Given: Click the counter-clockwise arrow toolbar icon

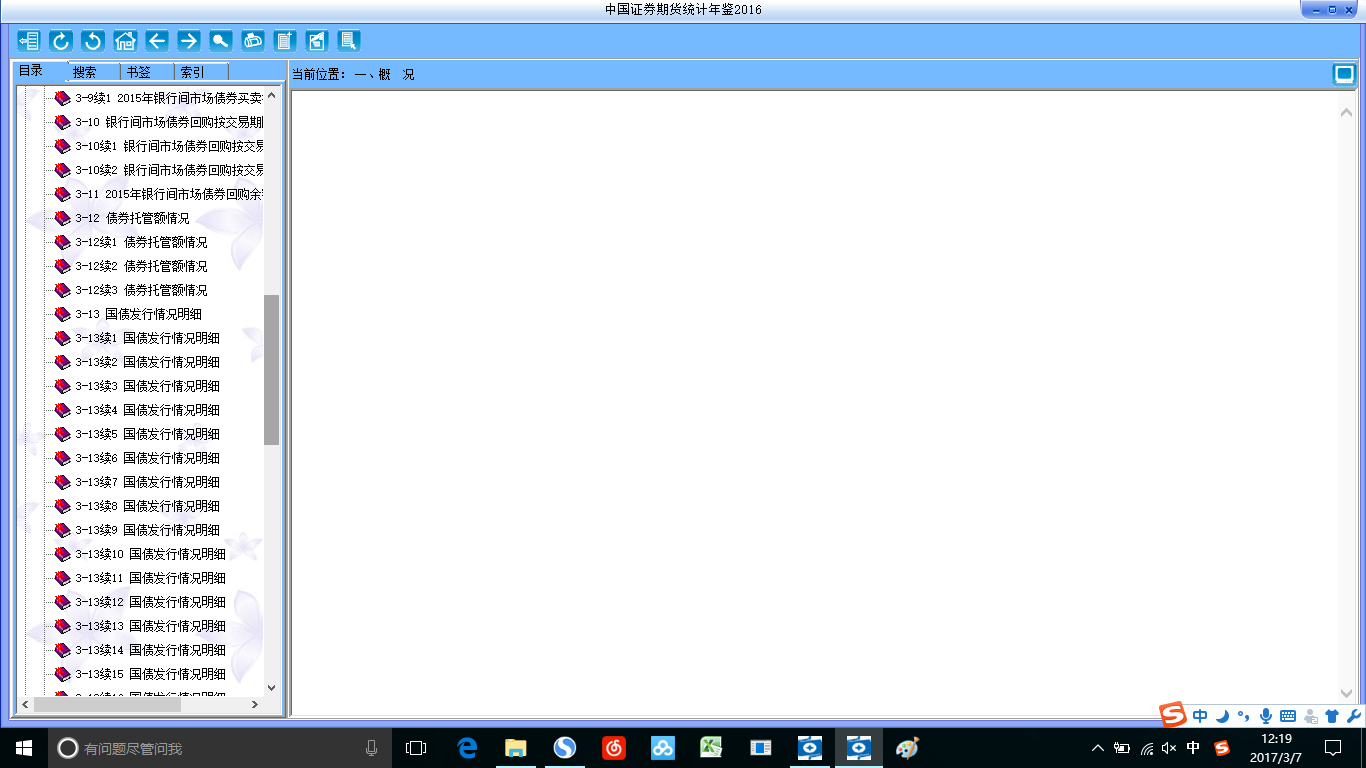Looking at the screenshot, I should (93, 41).
